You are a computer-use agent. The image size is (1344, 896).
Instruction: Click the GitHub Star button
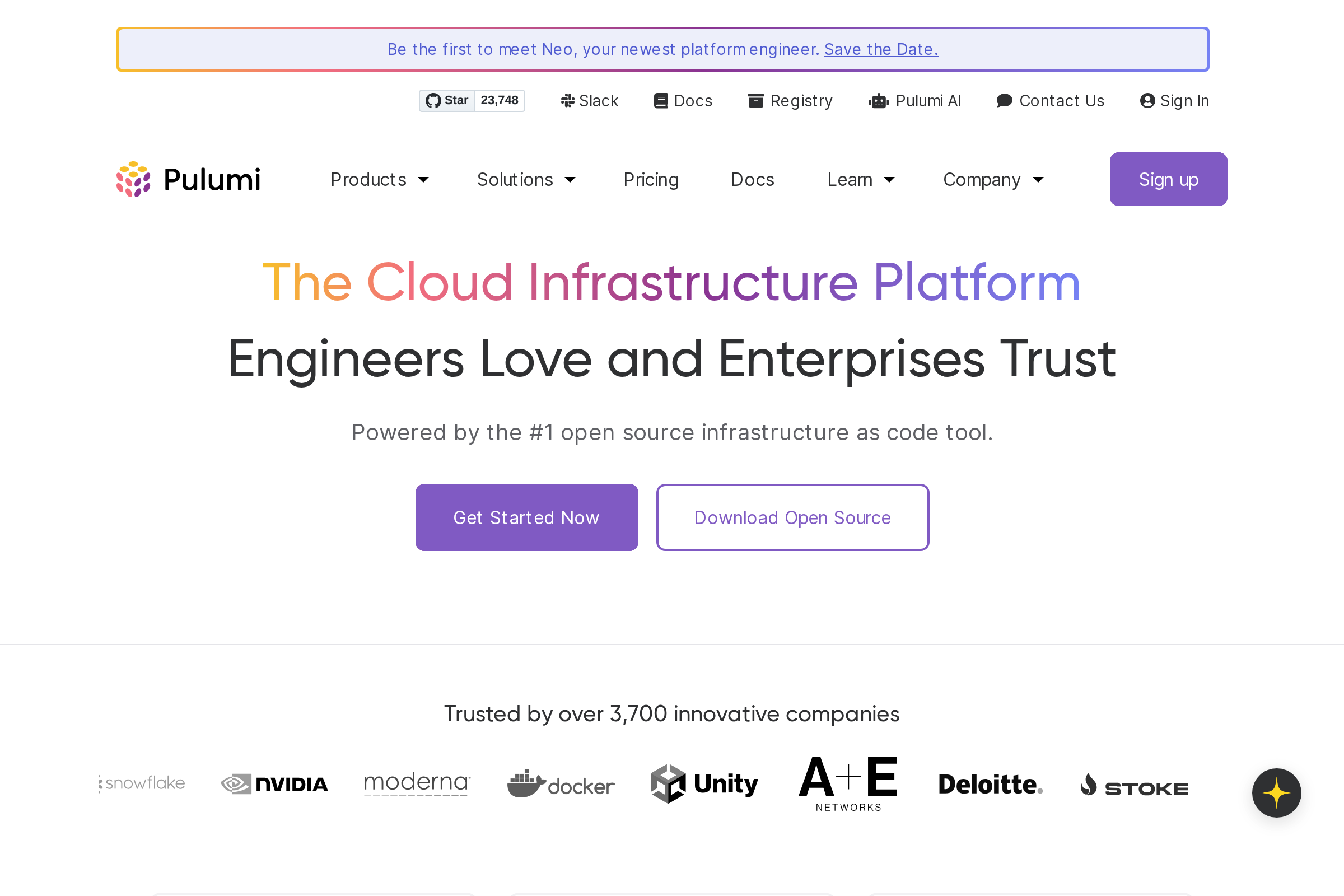click(x=447, y=101)
